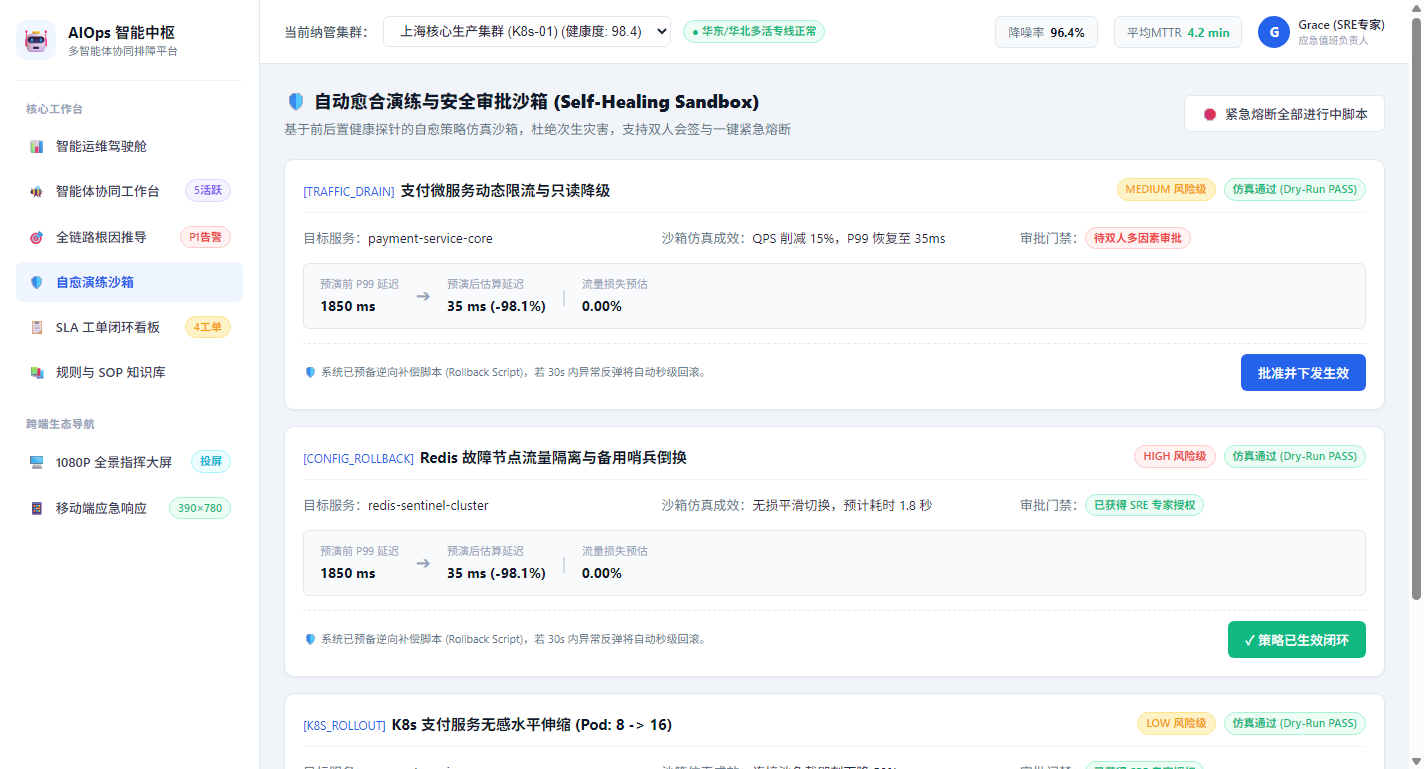
Task: Click the user avatar G circle
Action: click(x=1274, y=32)
